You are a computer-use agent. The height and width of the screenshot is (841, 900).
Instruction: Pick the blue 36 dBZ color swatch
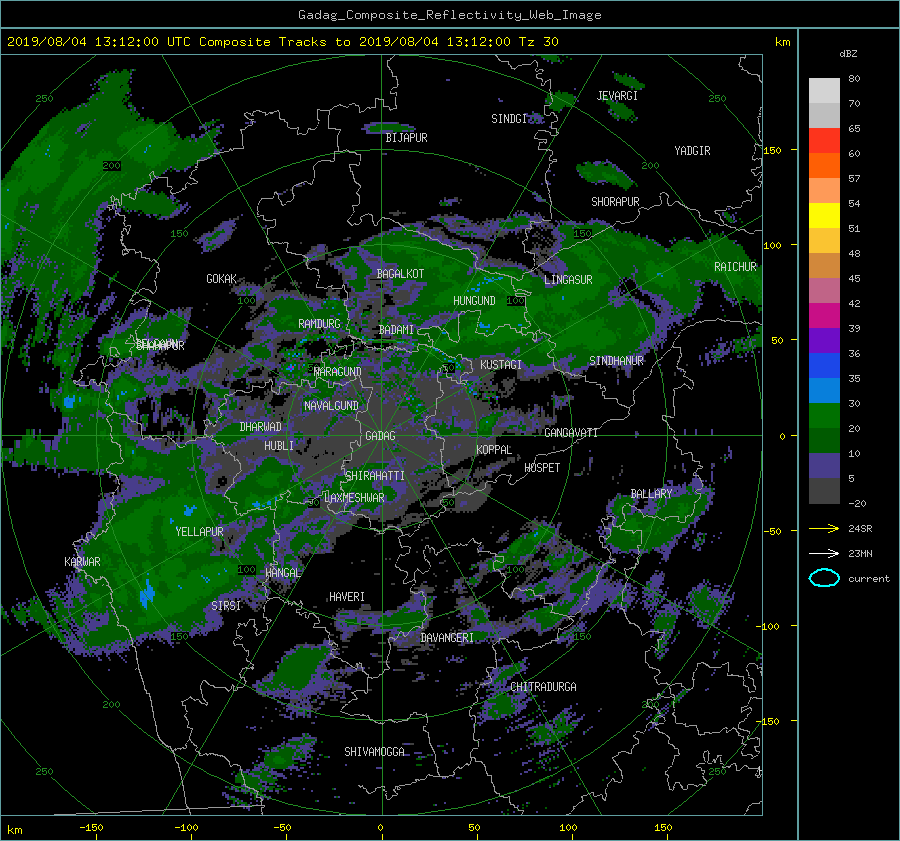pos(824,365)
